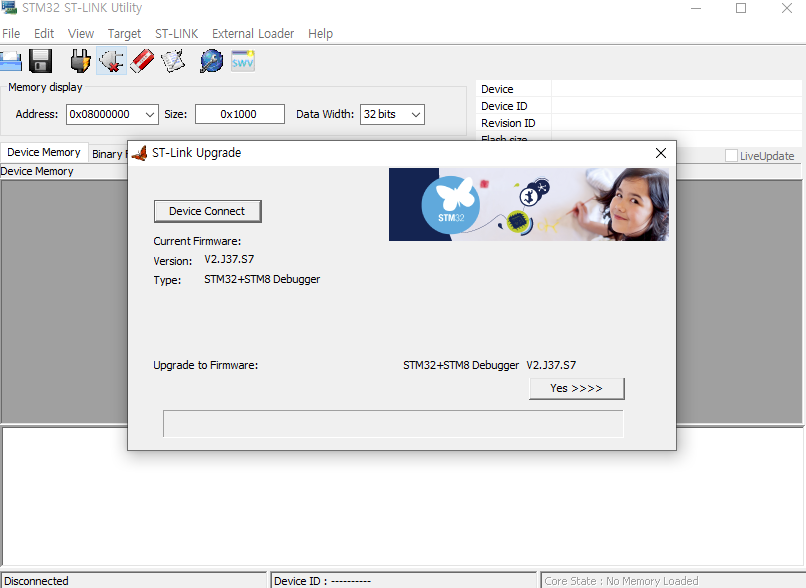The height and width of the screenshot is (588, 806).
Task: Click the Revision ID row label
Action: [508, 123]
